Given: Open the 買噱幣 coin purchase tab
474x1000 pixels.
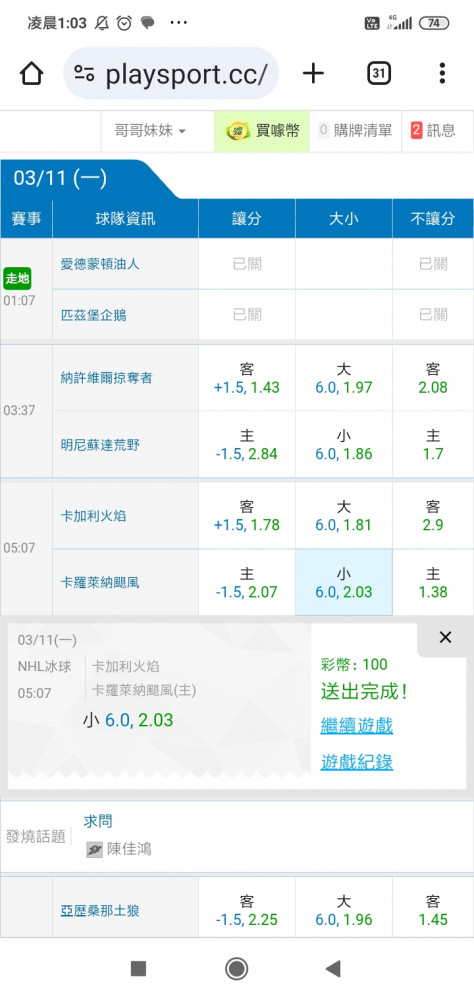Looking at the screenshot, I should 262,131.
